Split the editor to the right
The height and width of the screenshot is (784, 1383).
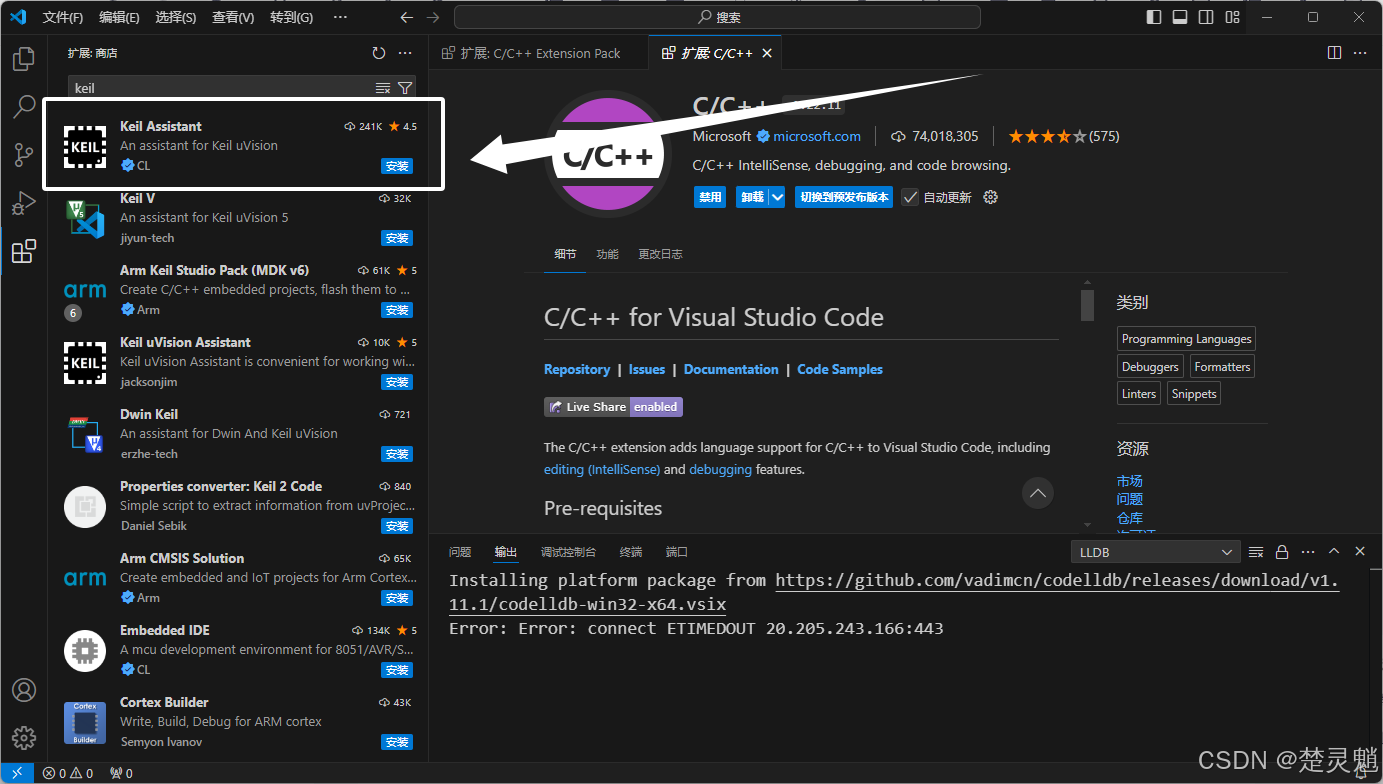1334,53
